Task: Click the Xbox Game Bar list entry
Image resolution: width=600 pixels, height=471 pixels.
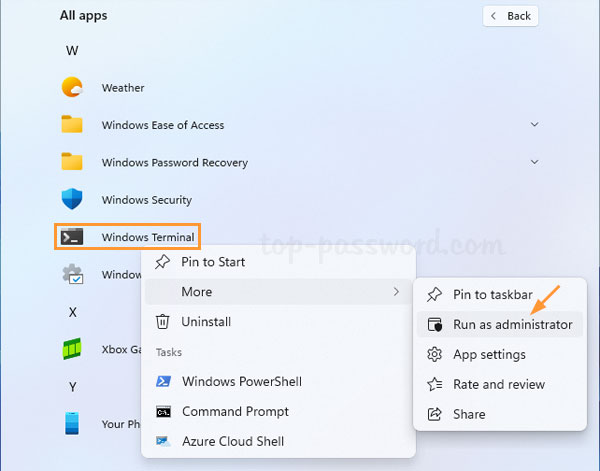Action: (x=101, y=349)
